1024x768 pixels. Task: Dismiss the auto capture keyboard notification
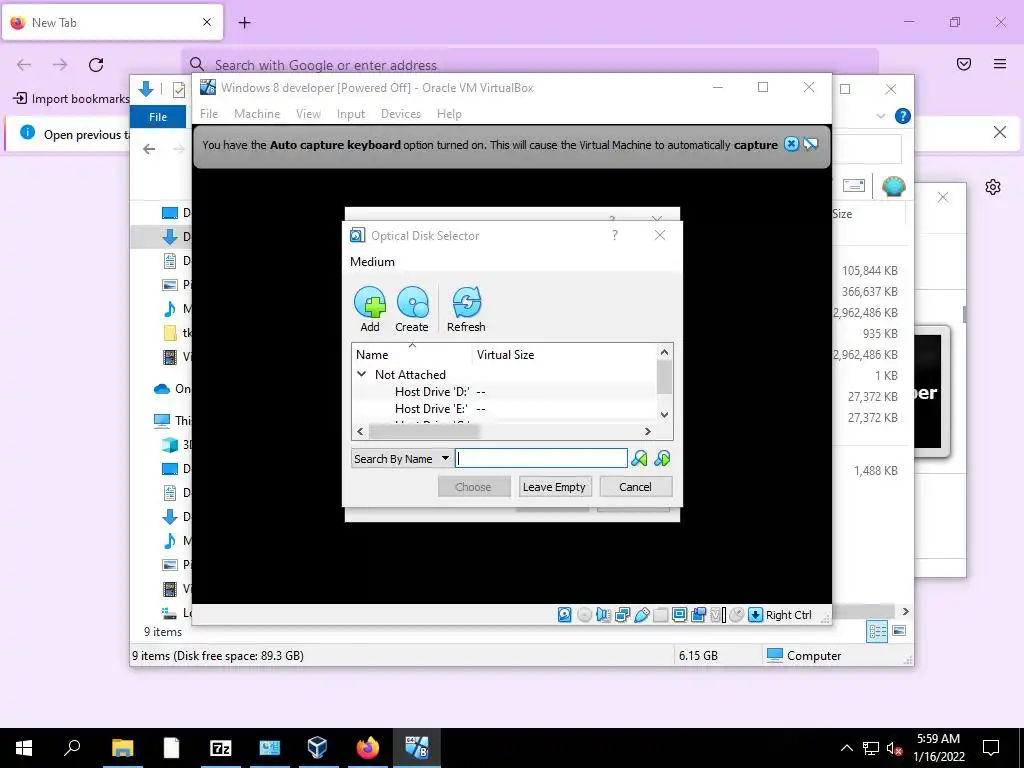tap(791, 144)
